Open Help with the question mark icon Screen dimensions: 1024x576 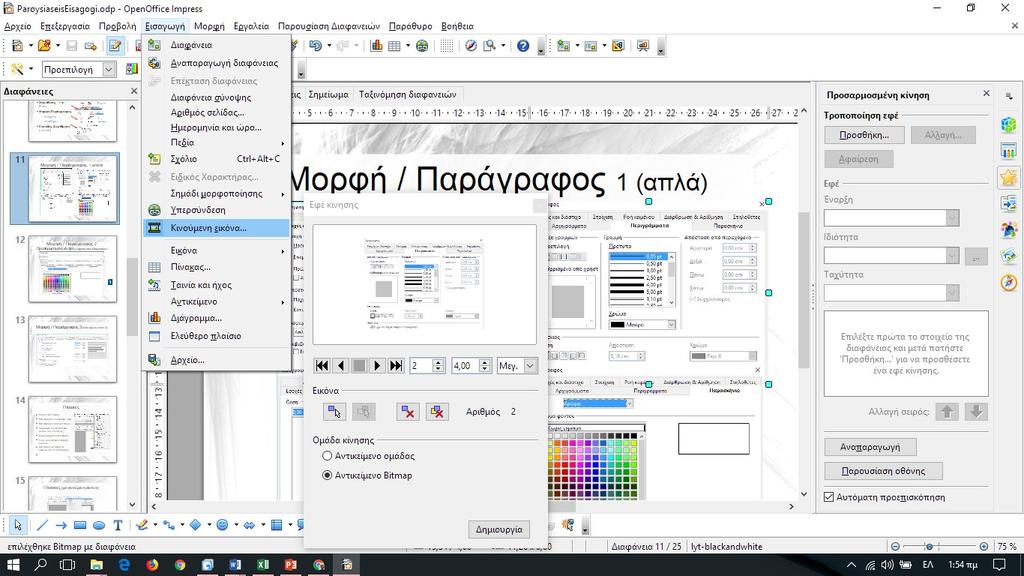(523, 46)
